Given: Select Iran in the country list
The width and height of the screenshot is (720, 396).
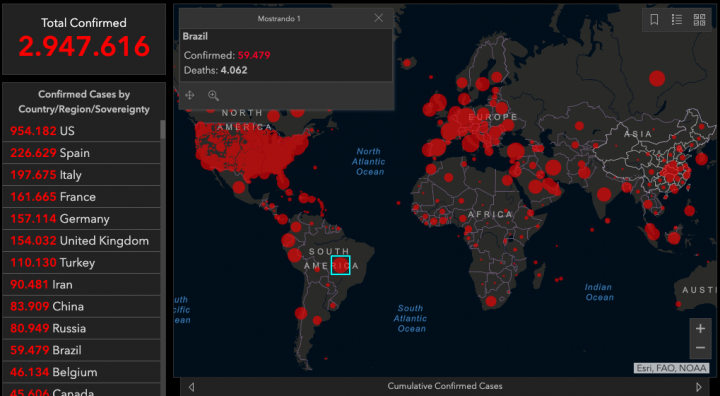Looking at the screenshot, I should coord(81,284).
